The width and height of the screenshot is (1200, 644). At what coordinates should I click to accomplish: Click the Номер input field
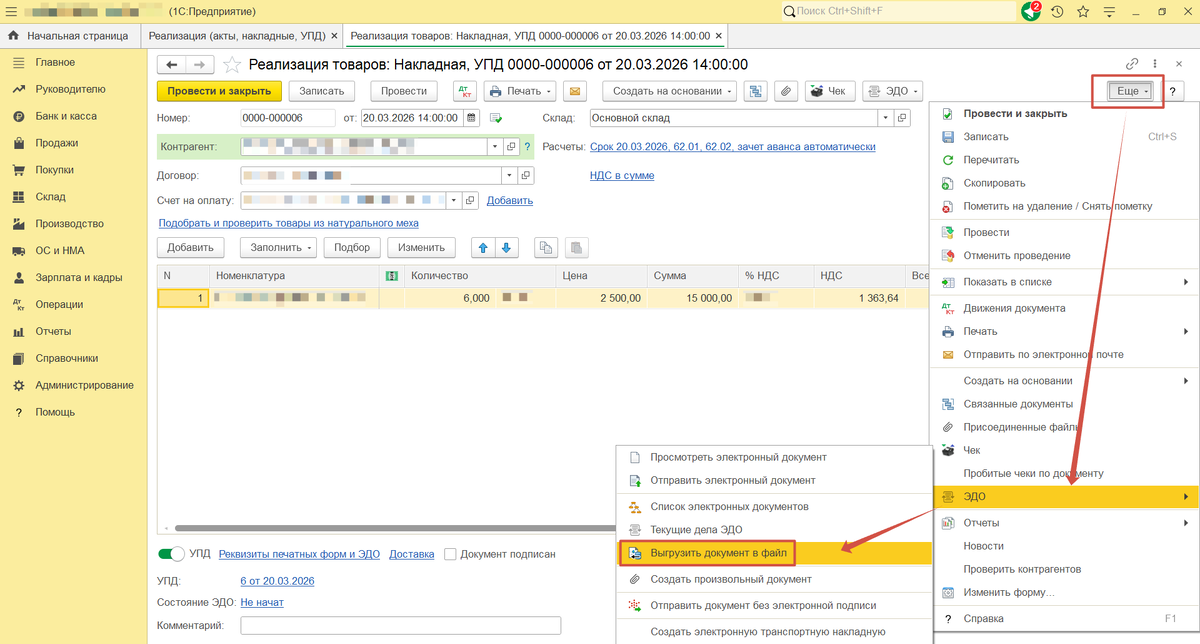click(x=288, y=118)
